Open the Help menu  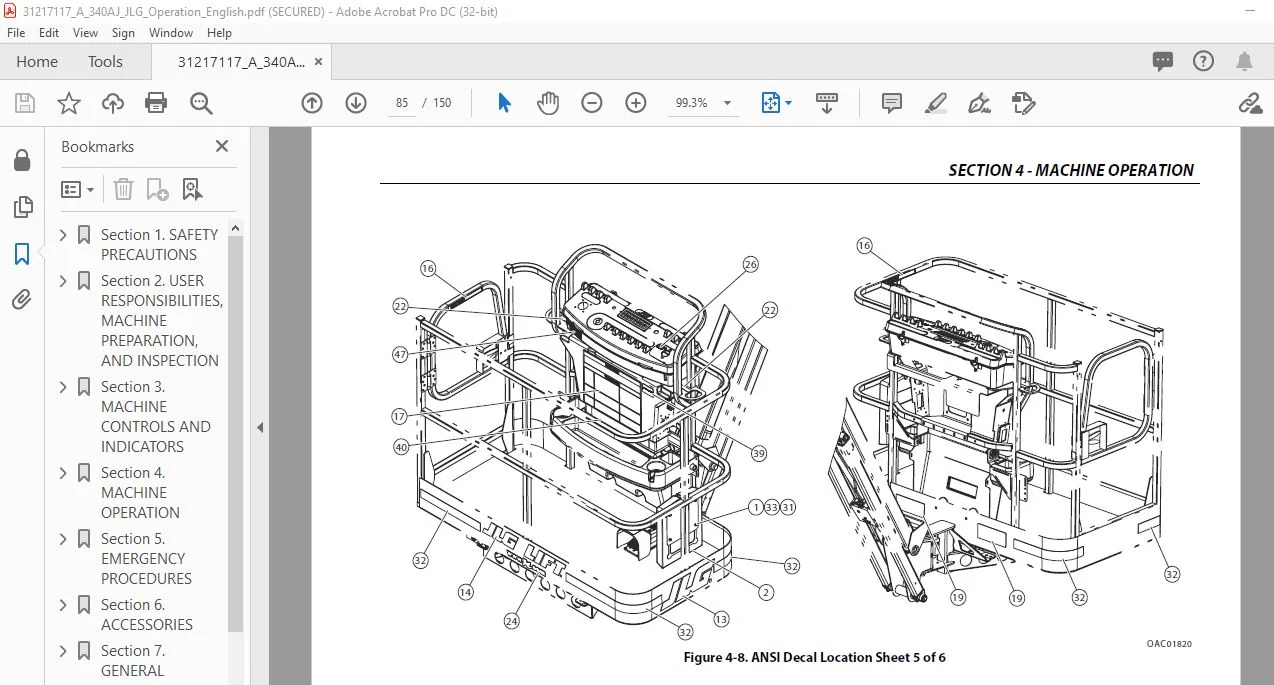point(219,33)
